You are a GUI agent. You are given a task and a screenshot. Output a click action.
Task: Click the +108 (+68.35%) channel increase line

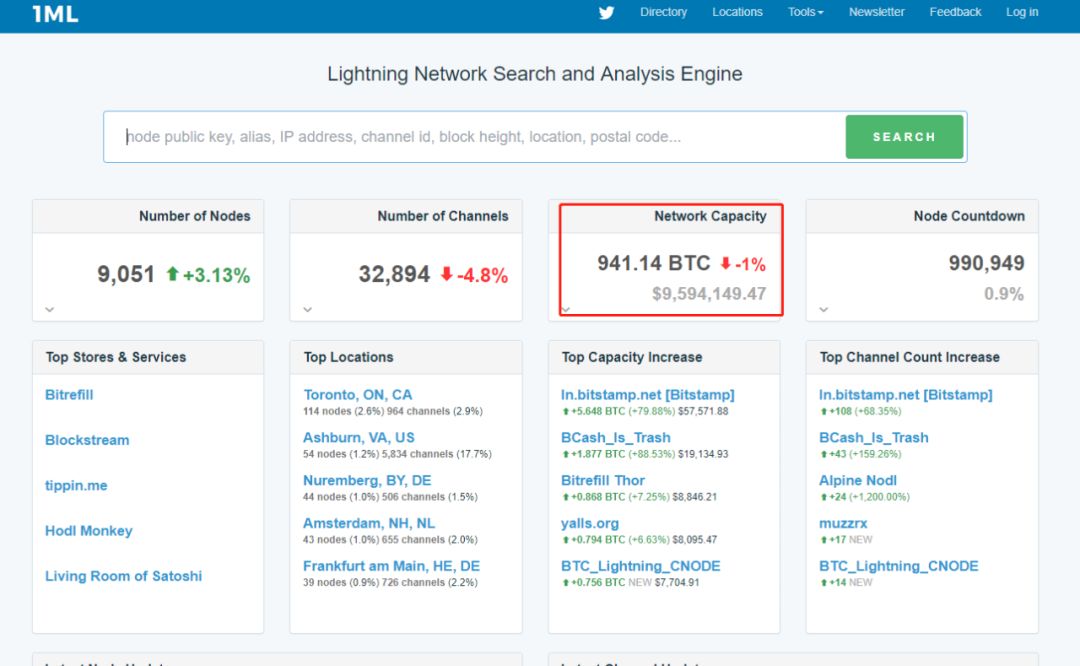pos(860,411)
